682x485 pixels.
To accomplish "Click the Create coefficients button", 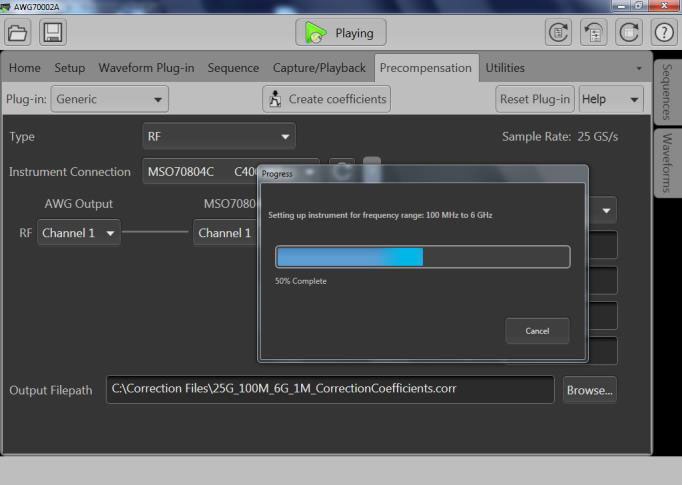I will click(x=326, y=99).
